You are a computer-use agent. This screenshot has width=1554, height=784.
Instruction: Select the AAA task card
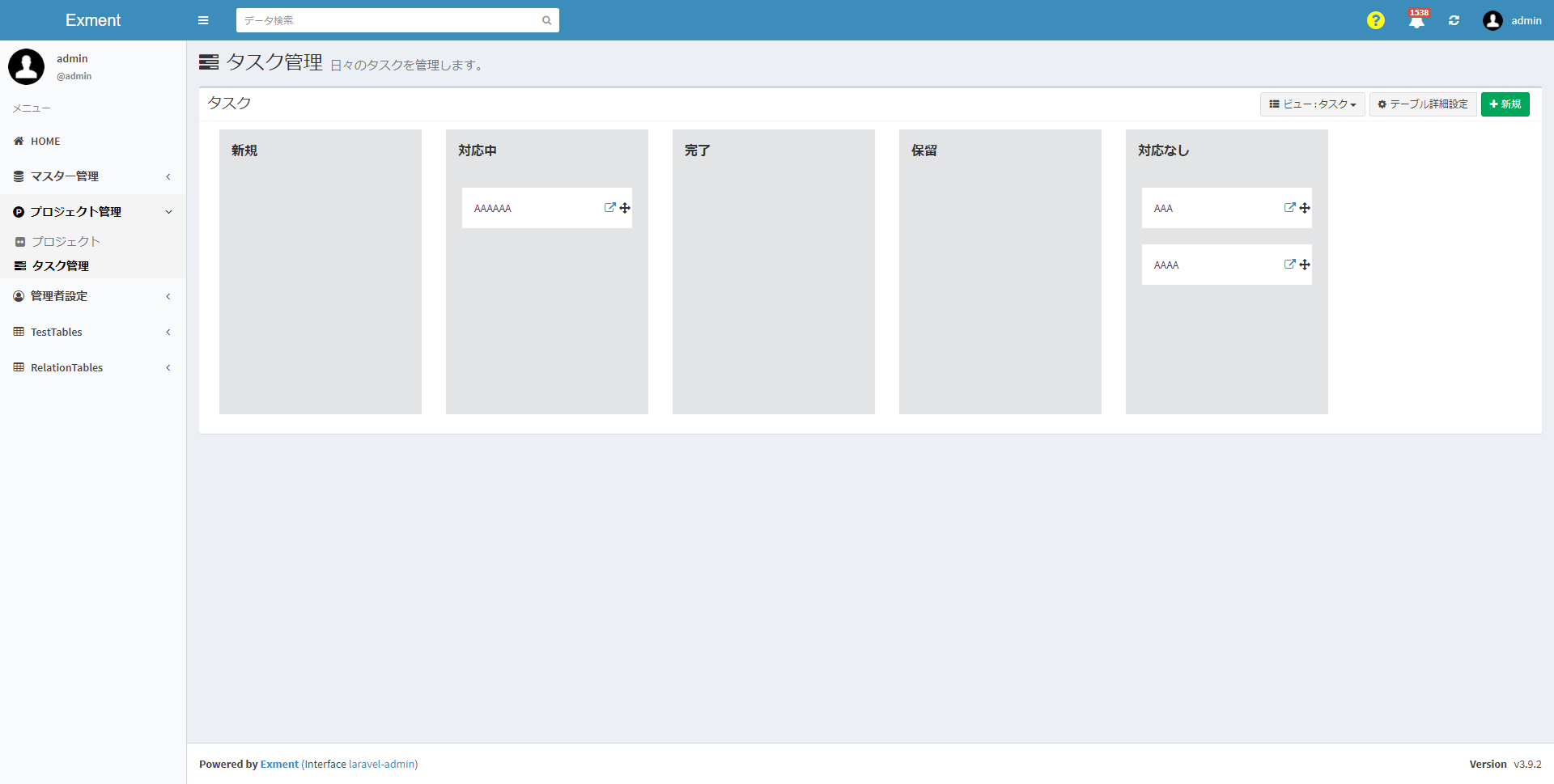[1227, 208]
